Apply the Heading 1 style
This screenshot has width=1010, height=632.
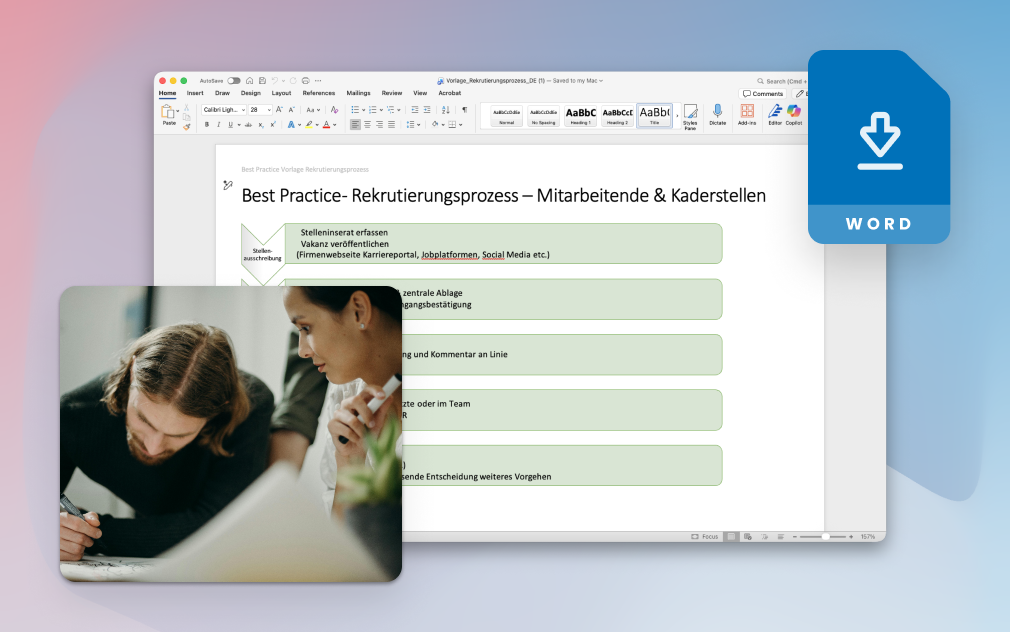tap(580, 116)
